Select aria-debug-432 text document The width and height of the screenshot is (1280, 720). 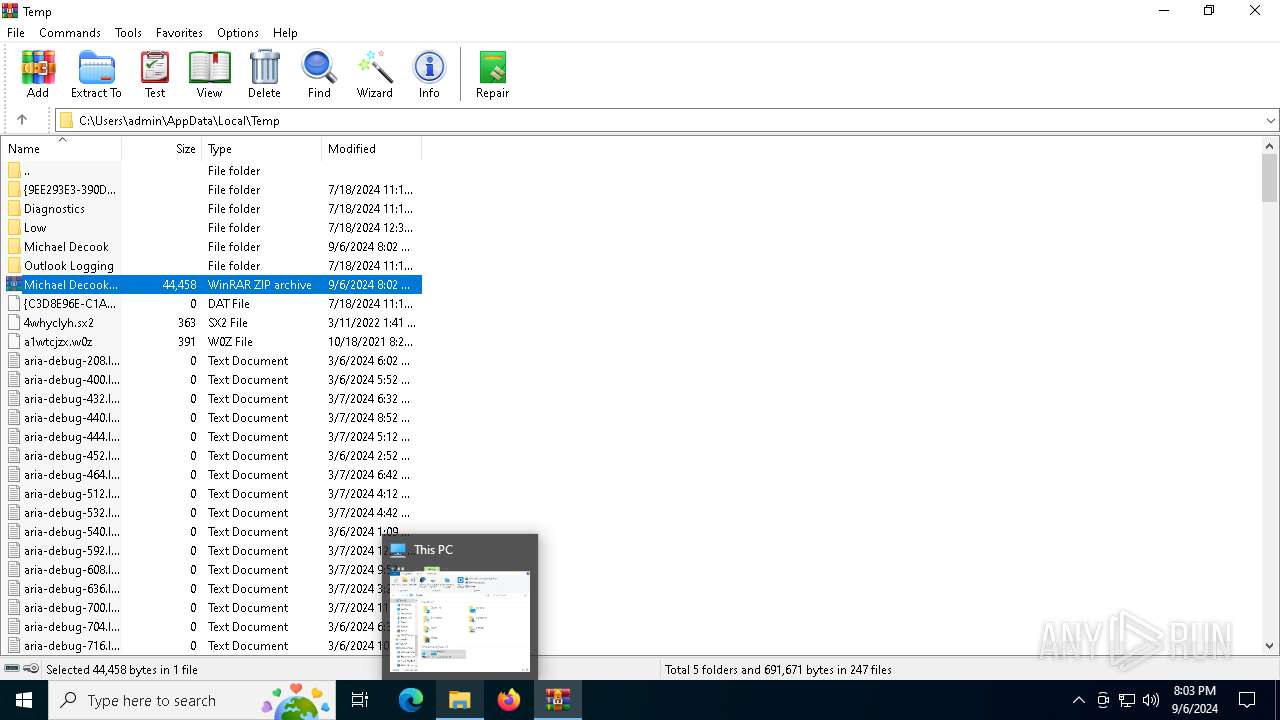tap(212, 399)
